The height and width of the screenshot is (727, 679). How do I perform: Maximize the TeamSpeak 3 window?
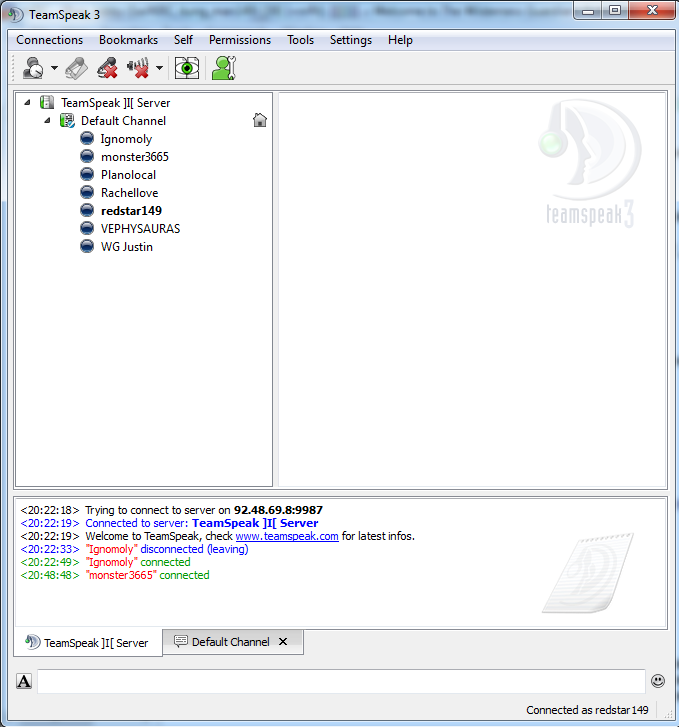pyautogui.click(x=615, y=11)
